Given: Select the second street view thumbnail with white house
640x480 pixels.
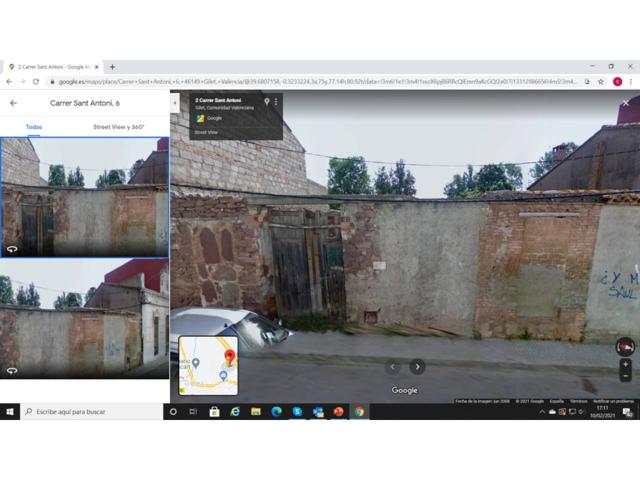Looking at the screenshot, I should click(x=85, y=319).
